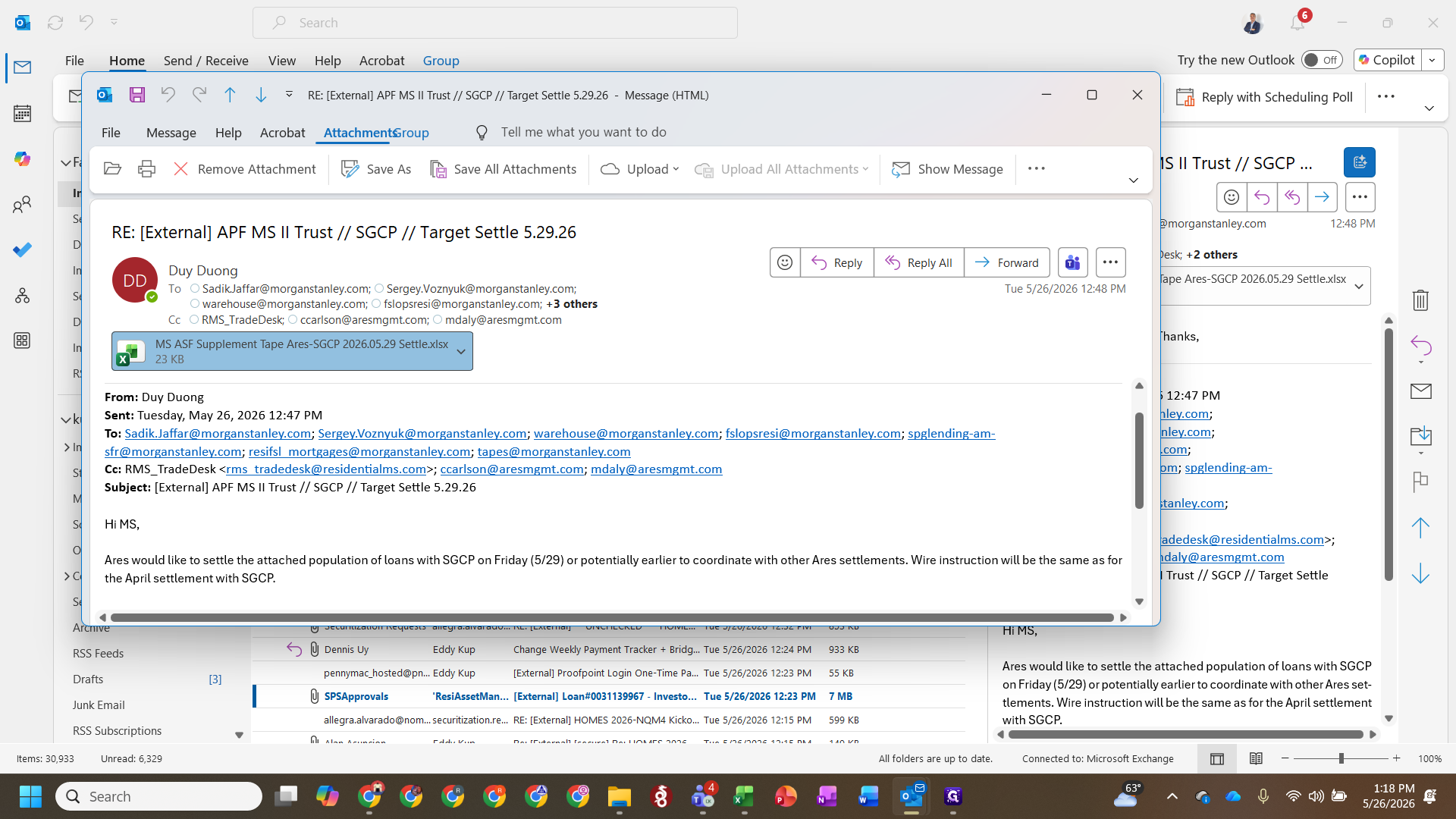1456x819 pixels.
Task: Select the SPSApprovals unread email
Action: pos(608,696)
